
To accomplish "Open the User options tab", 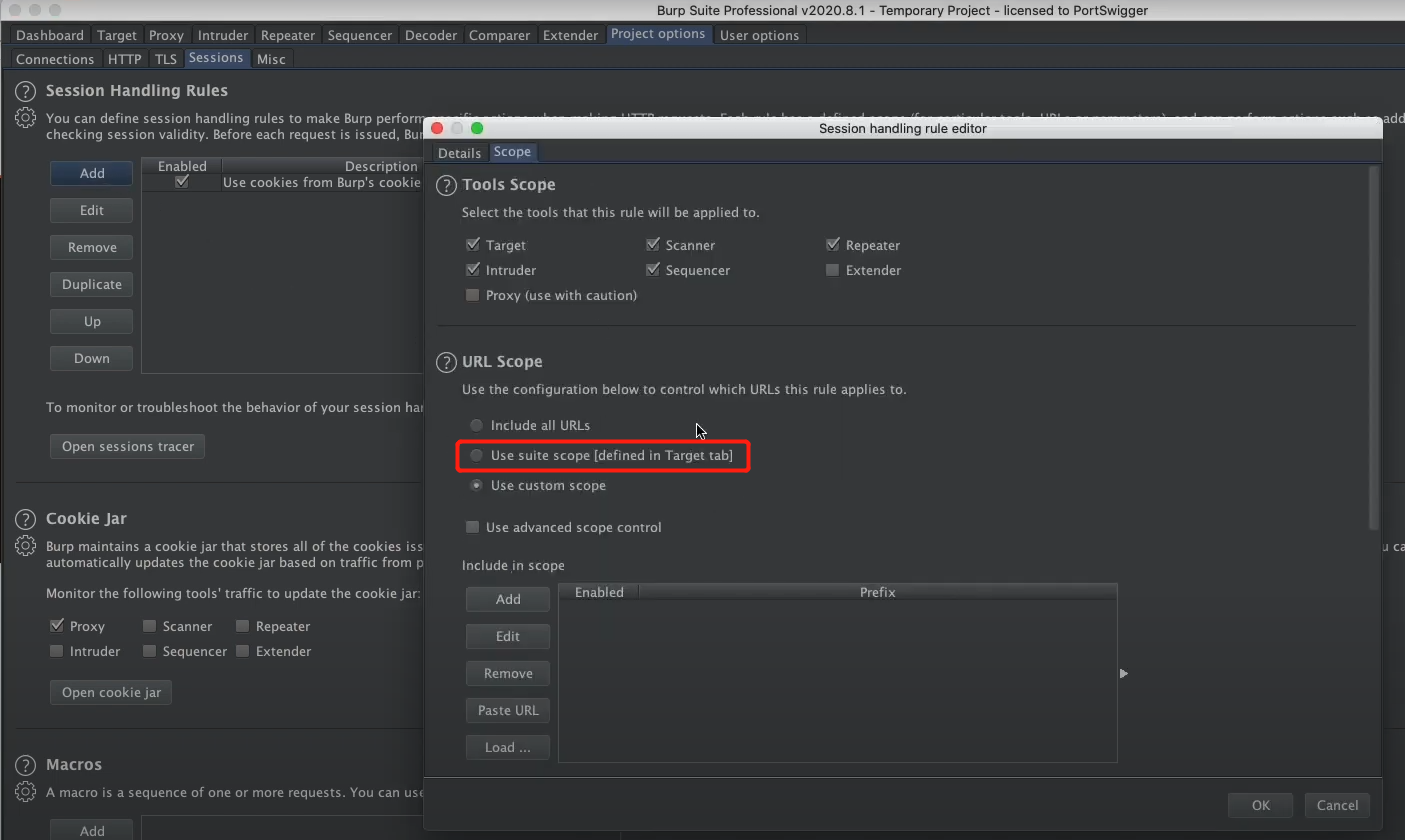I will 760,35.
